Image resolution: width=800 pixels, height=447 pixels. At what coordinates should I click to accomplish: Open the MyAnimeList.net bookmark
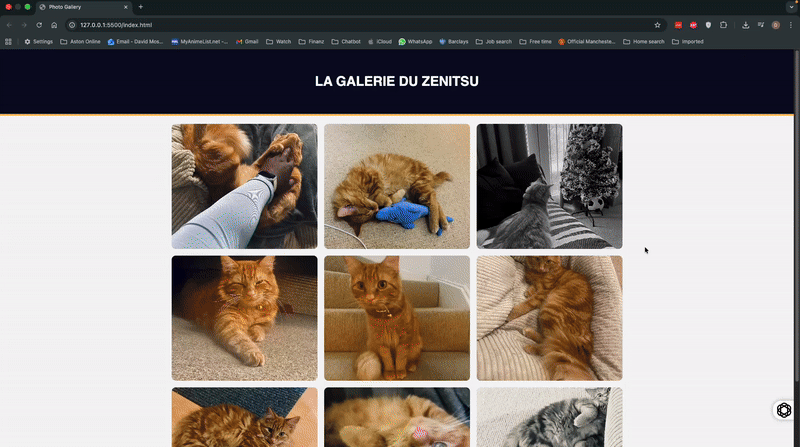[x=199, y=42]
